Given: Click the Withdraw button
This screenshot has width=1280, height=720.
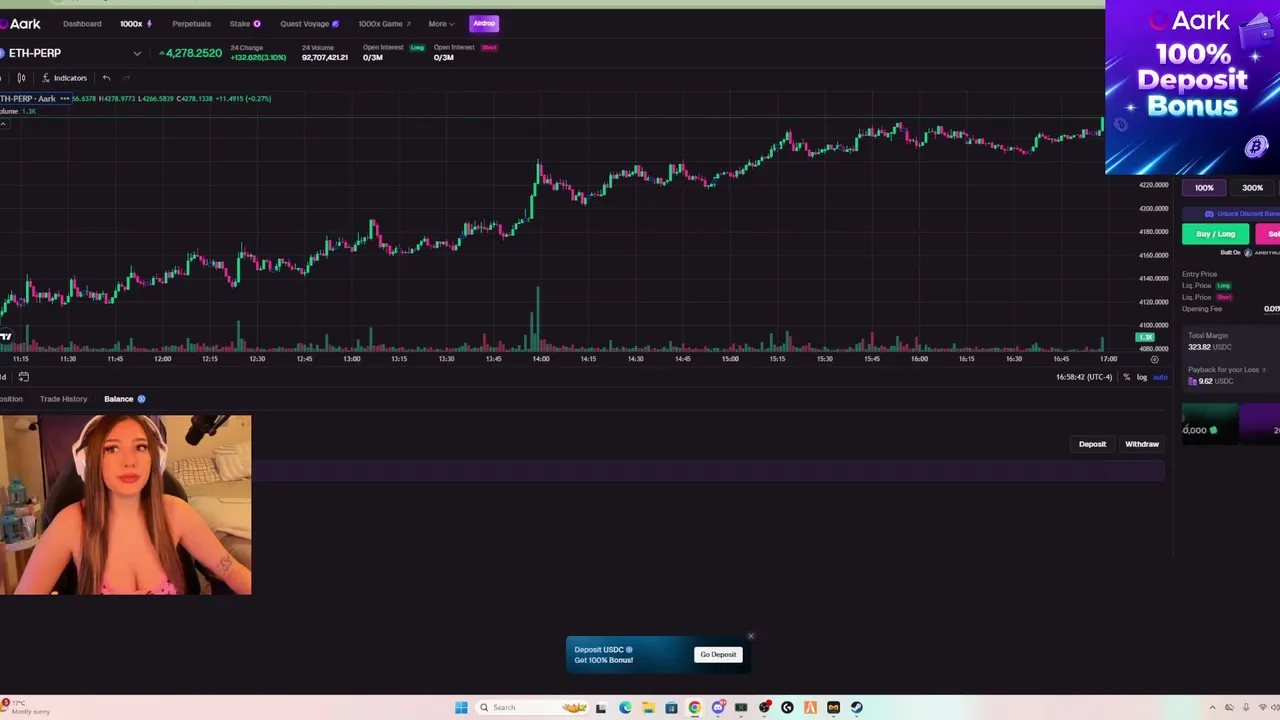Looking at the screenshot, I should (1142, 444).
